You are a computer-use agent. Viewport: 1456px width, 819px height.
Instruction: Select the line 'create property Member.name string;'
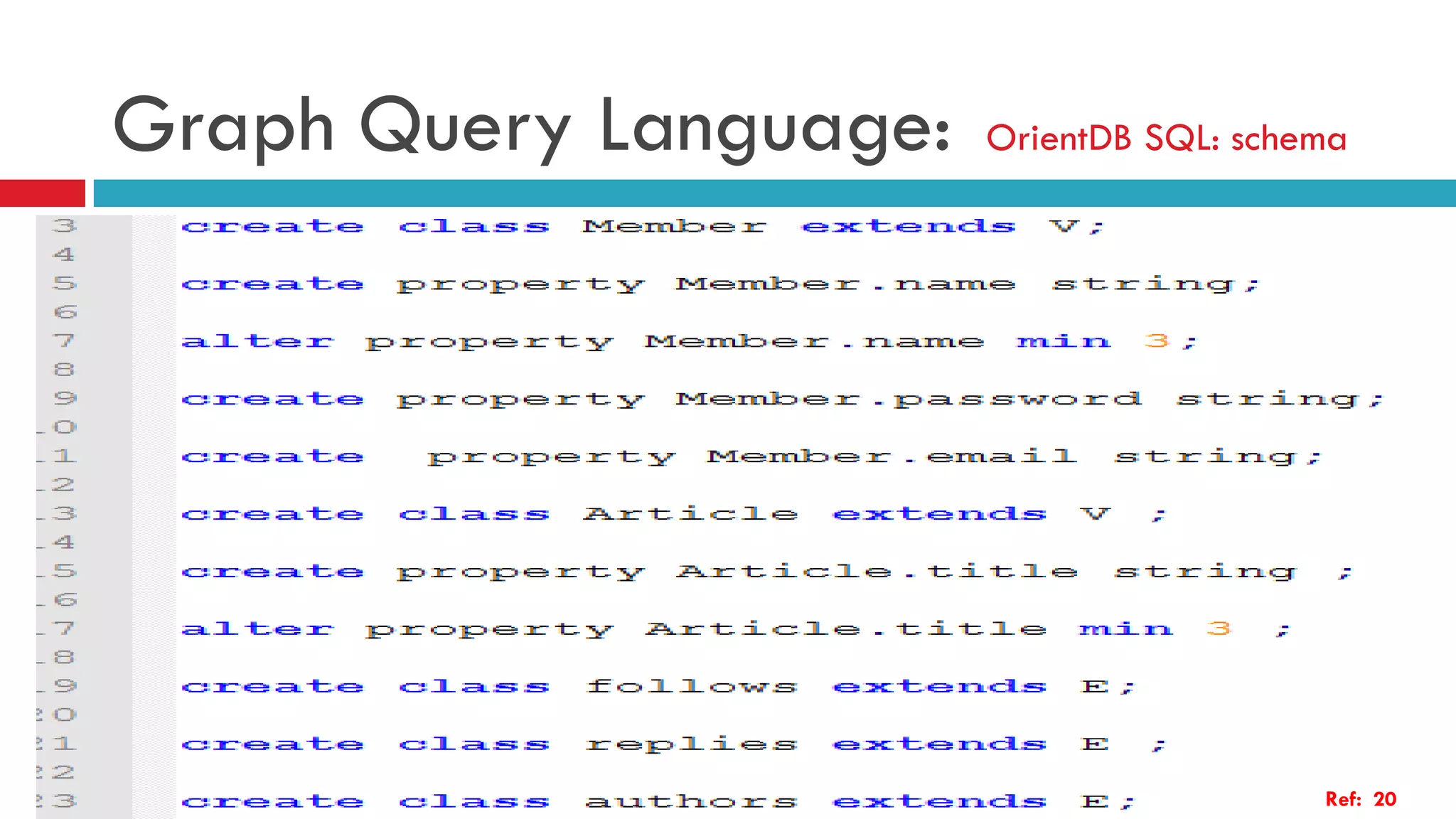click(720, 285)
